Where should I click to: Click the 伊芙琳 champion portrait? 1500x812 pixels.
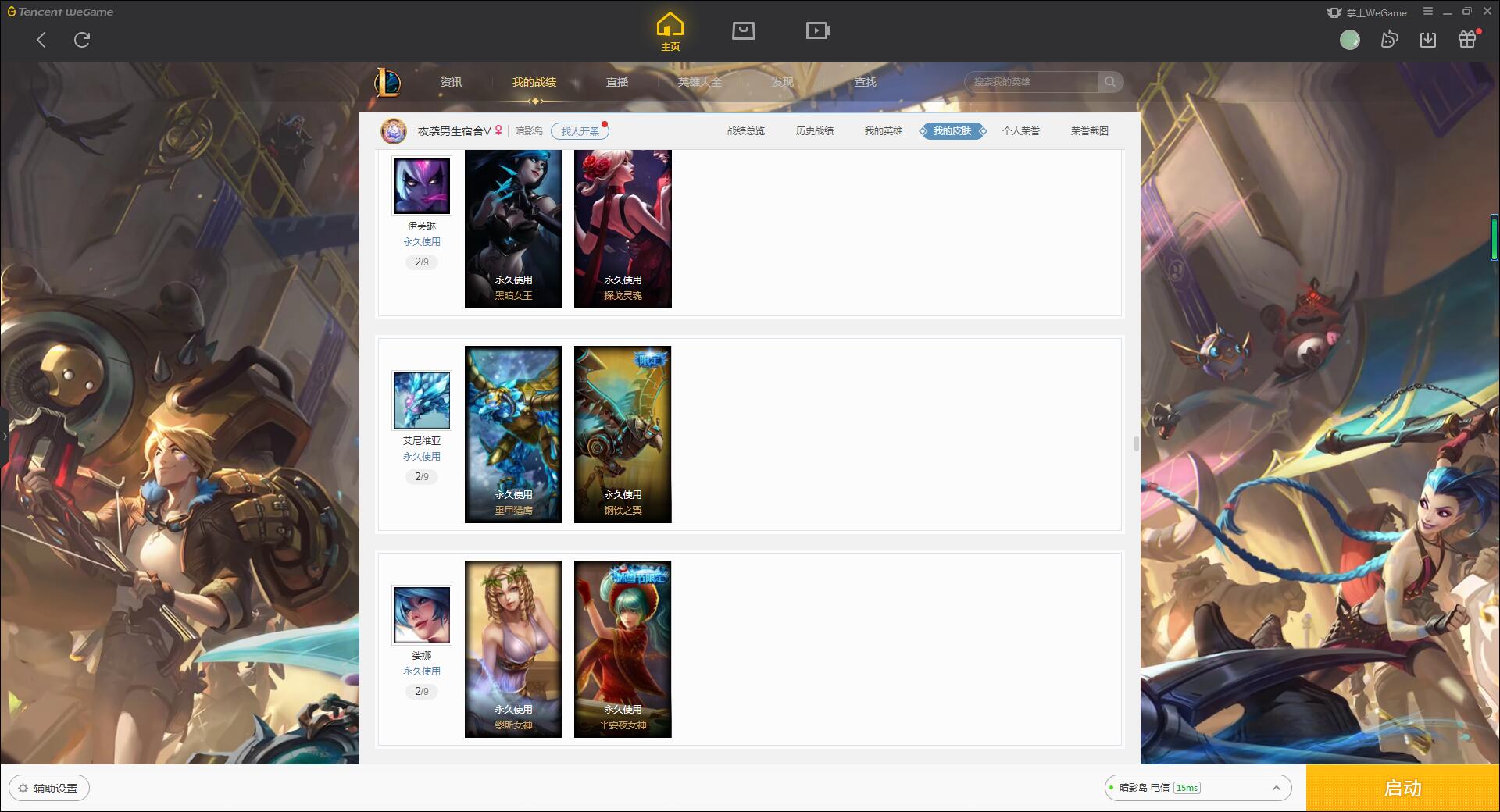pyautogui.click(x=422, y=186)
